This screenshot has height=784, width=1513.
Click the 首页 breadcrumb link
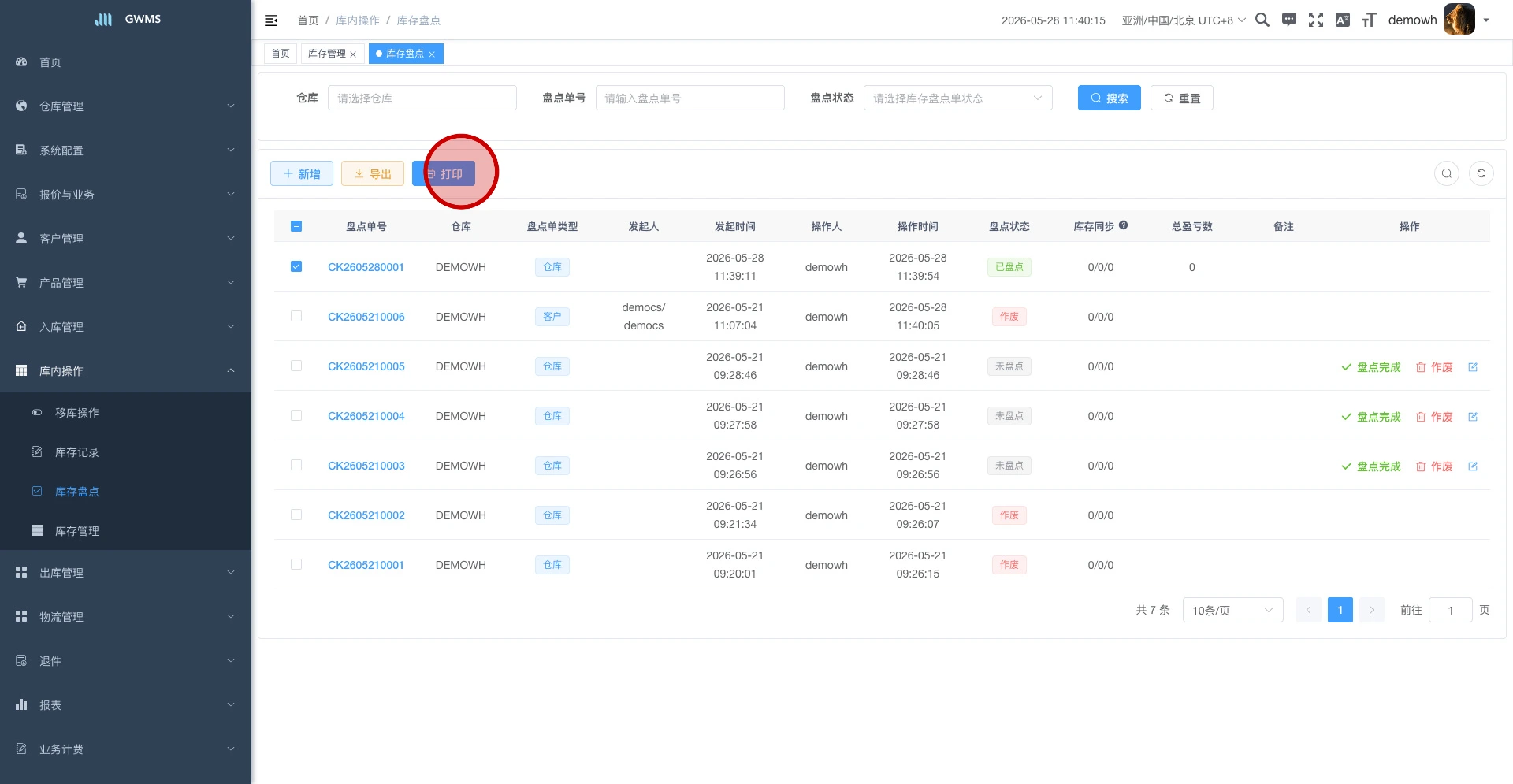pos(308,20)
